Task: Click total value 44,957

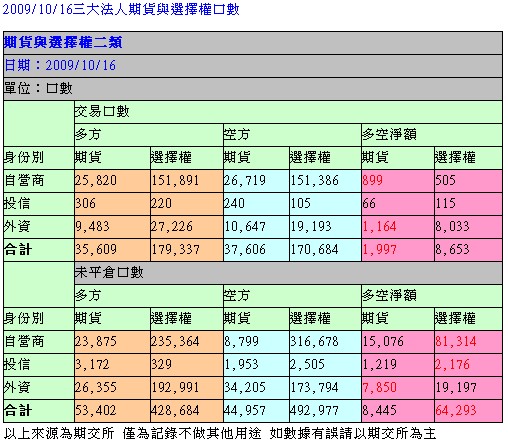Action: 245,410
